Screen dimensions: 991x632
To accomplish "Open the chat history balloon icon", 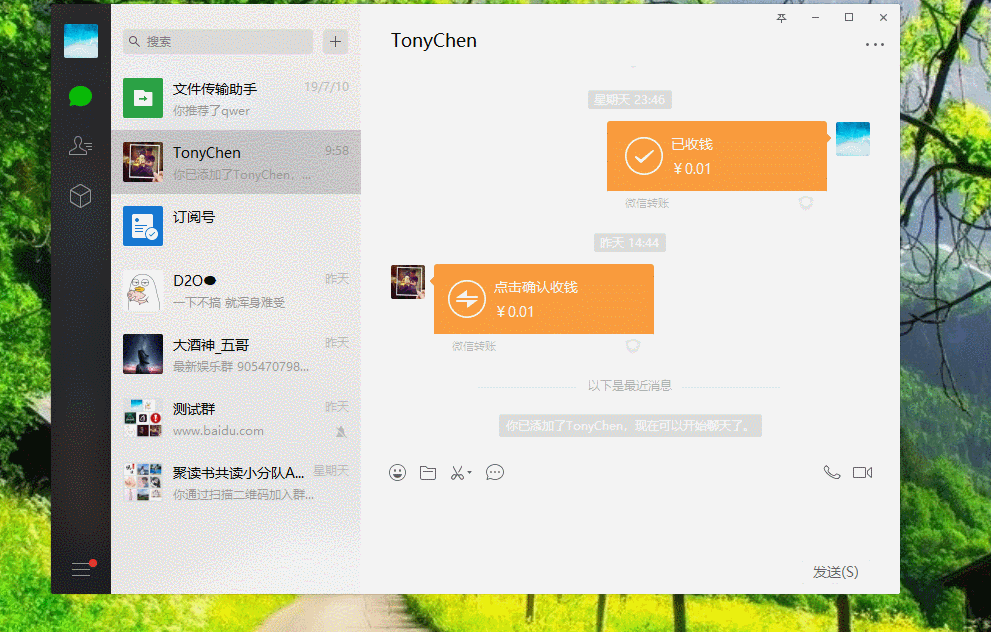I will 494,472.
